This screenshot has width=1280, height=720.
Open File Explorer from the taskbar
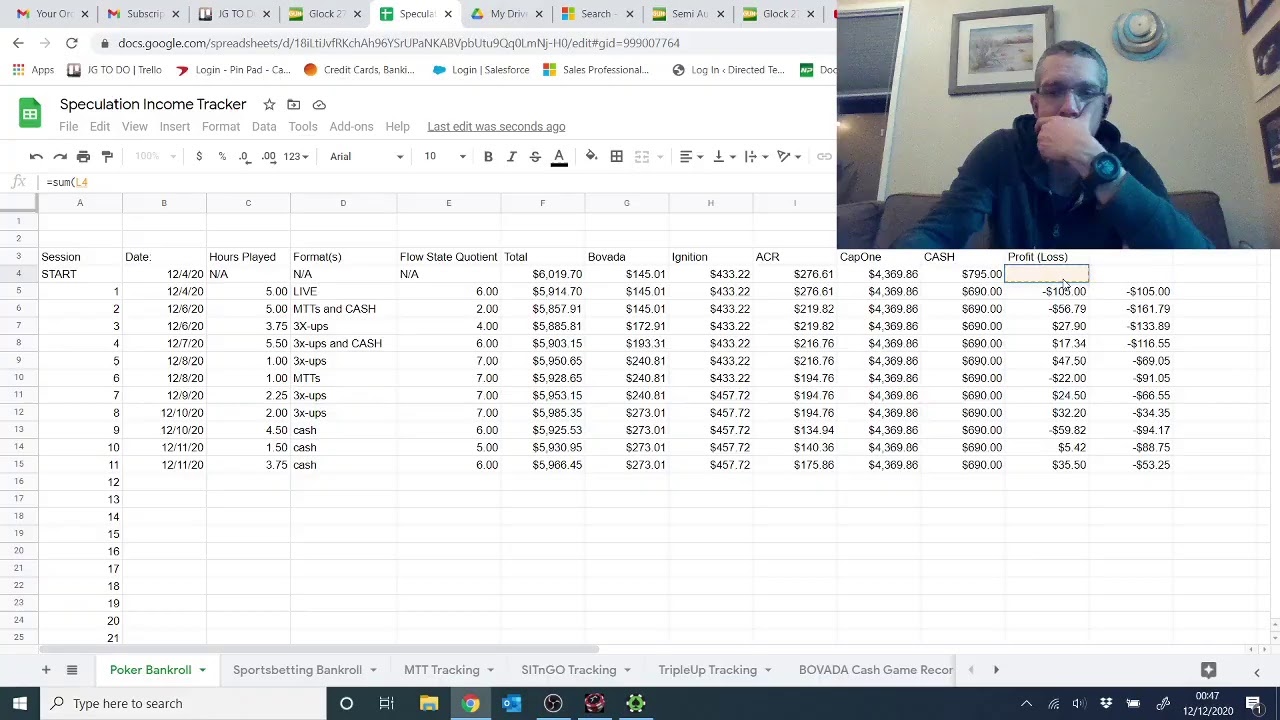point(429,703)
